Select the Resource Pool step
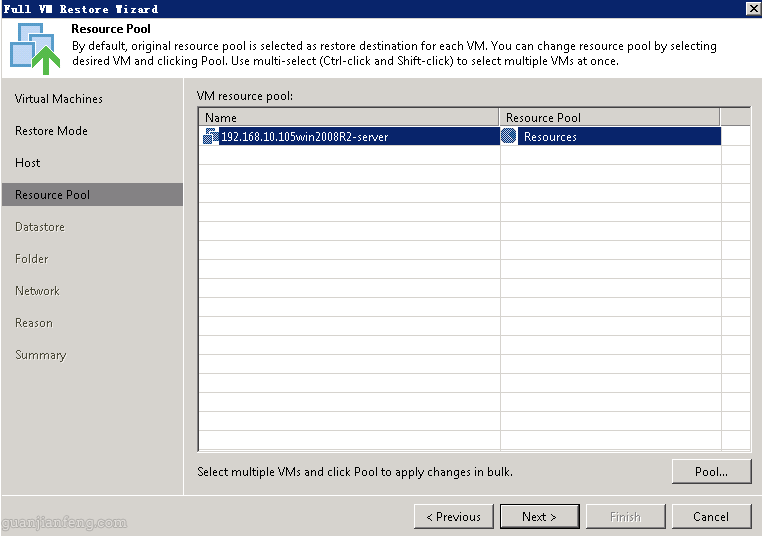762x536 pixels. 92,194
